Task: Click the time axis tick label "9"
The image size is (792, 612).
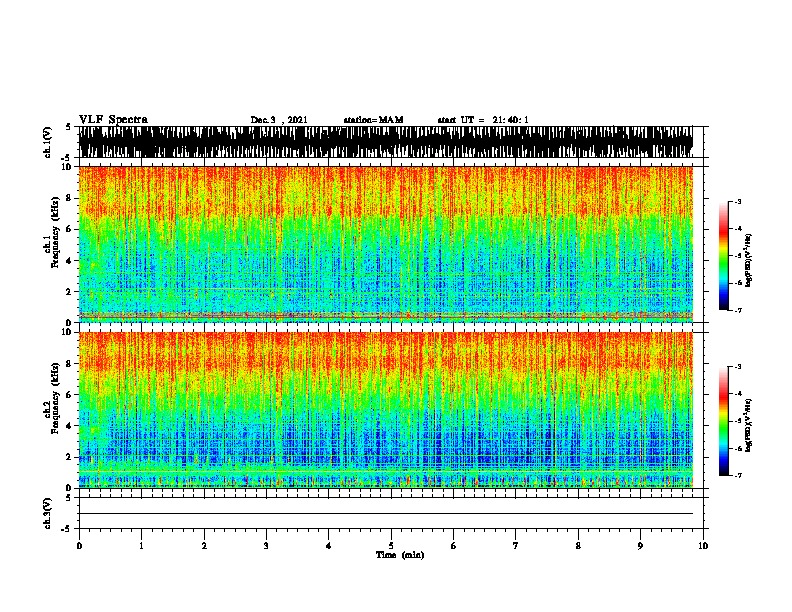Action: [x=640, y=546]
